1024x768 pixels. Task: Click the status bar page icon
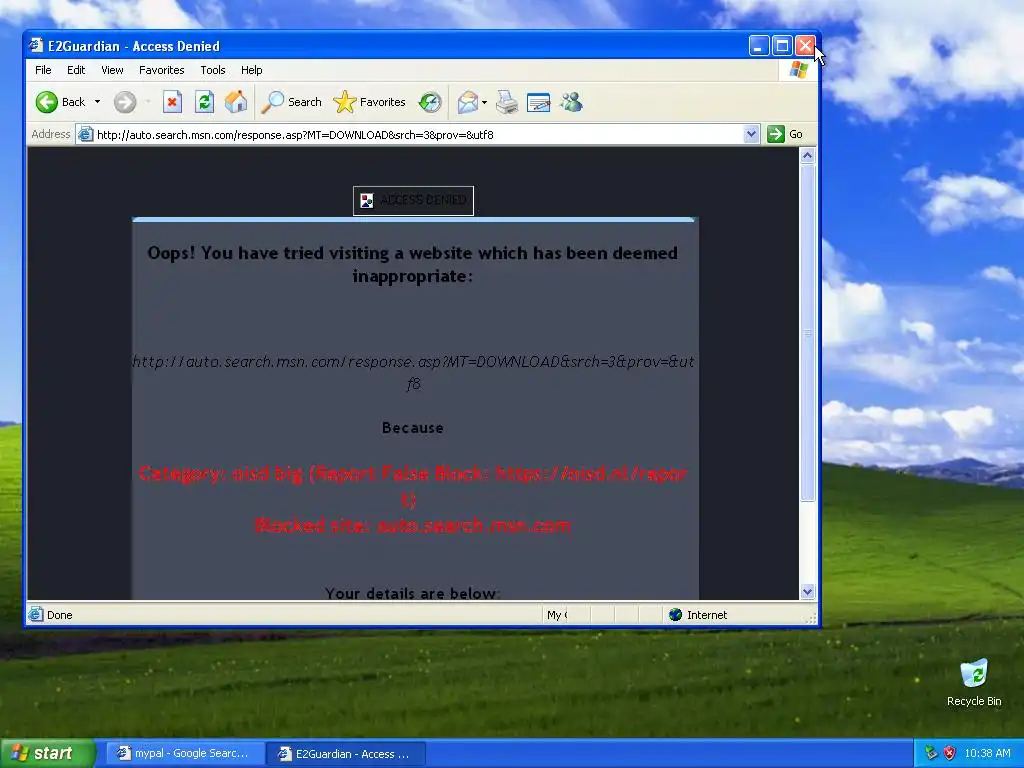36,614
